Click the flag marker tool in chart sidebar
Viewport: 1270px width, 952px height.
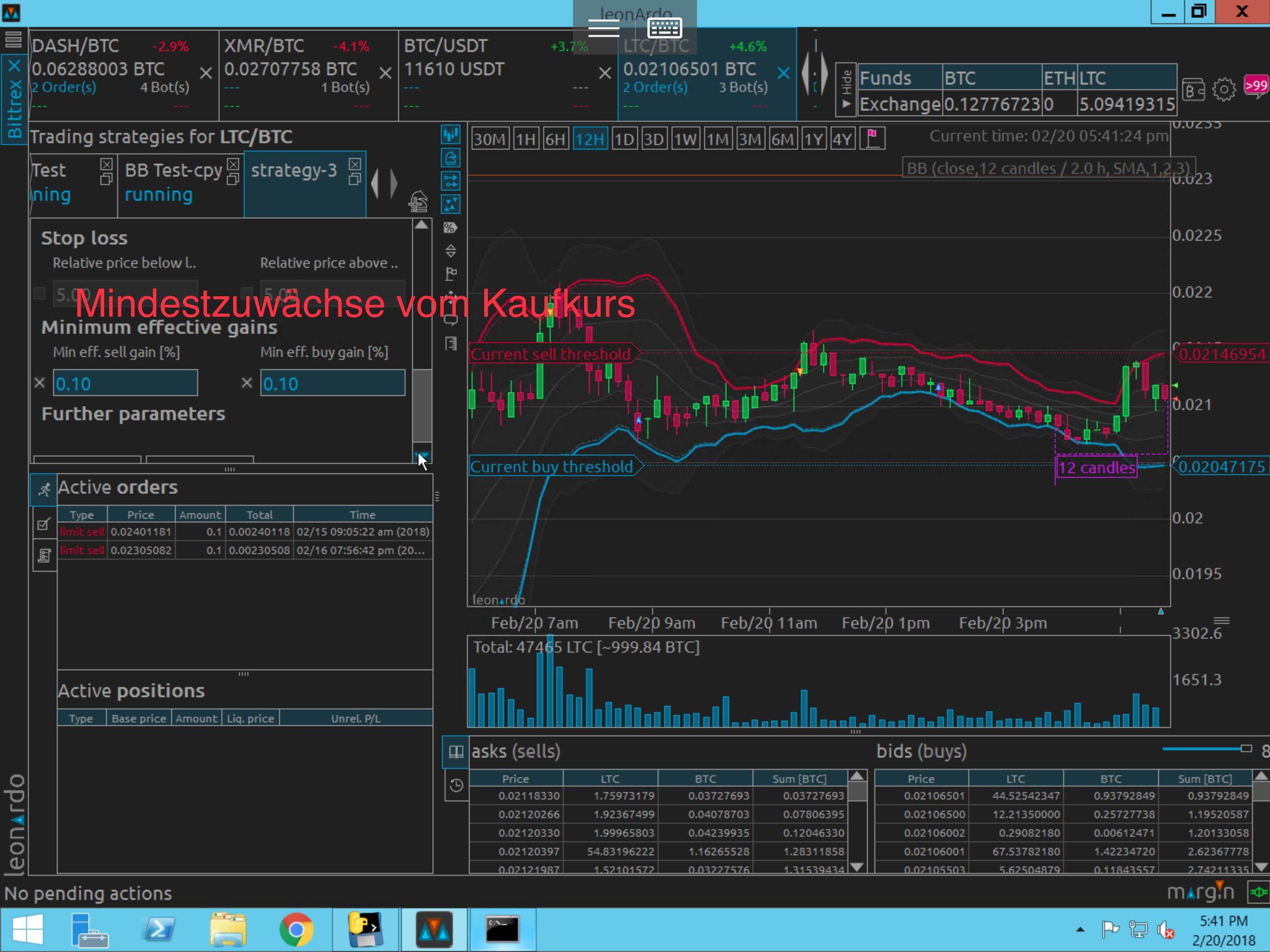click(451, 273)
